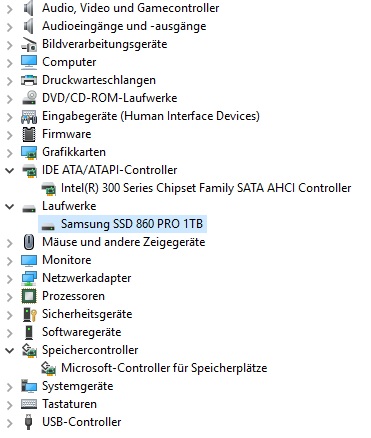Expand the Firmware category arrow
This screenshot has height=438, width=371.
[10, 134]
